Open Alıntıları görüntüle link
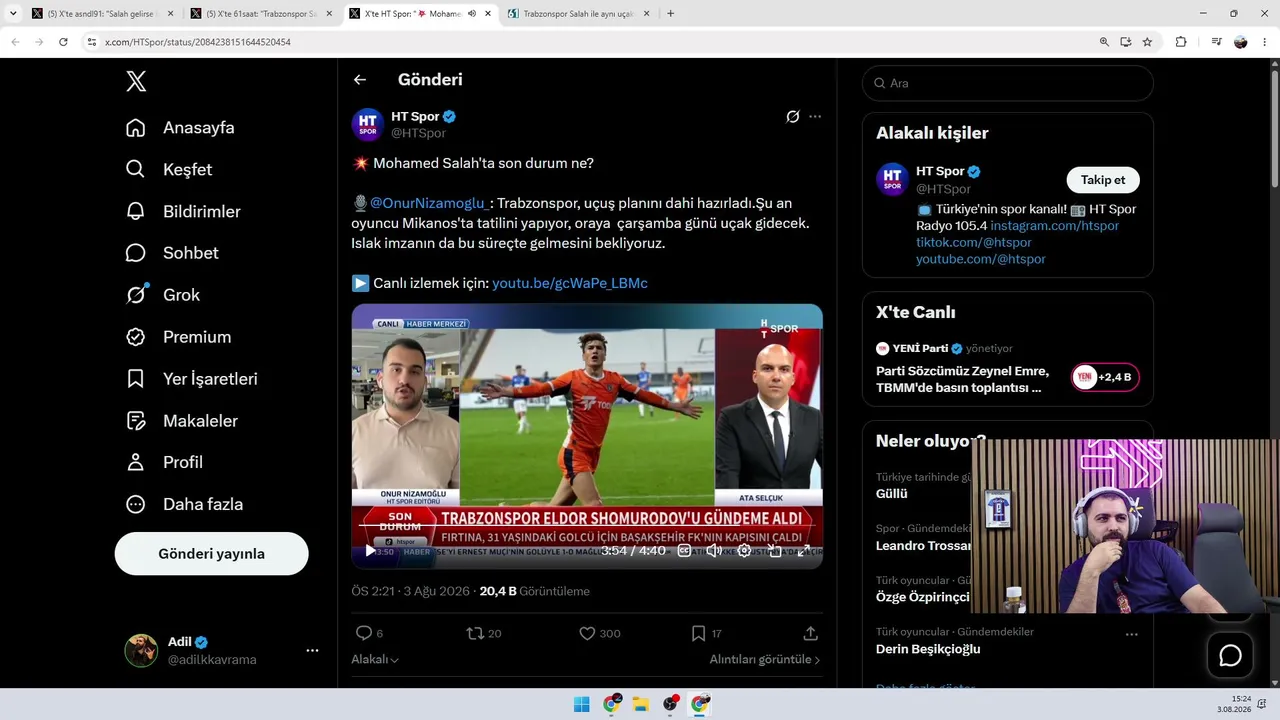The width and height of the screenshot is (1280, 720). (x=765, y=660)
